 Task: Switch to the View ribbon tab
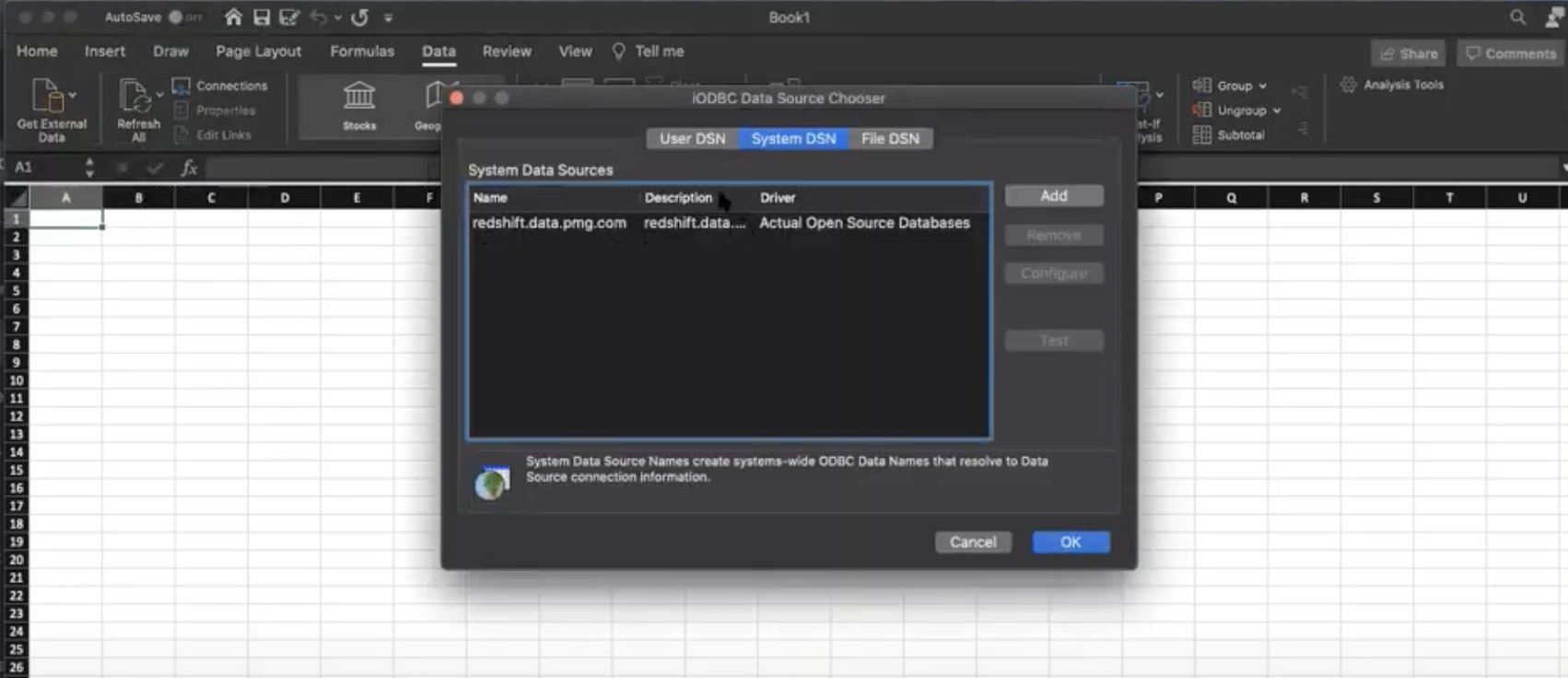tap(575, 52)
